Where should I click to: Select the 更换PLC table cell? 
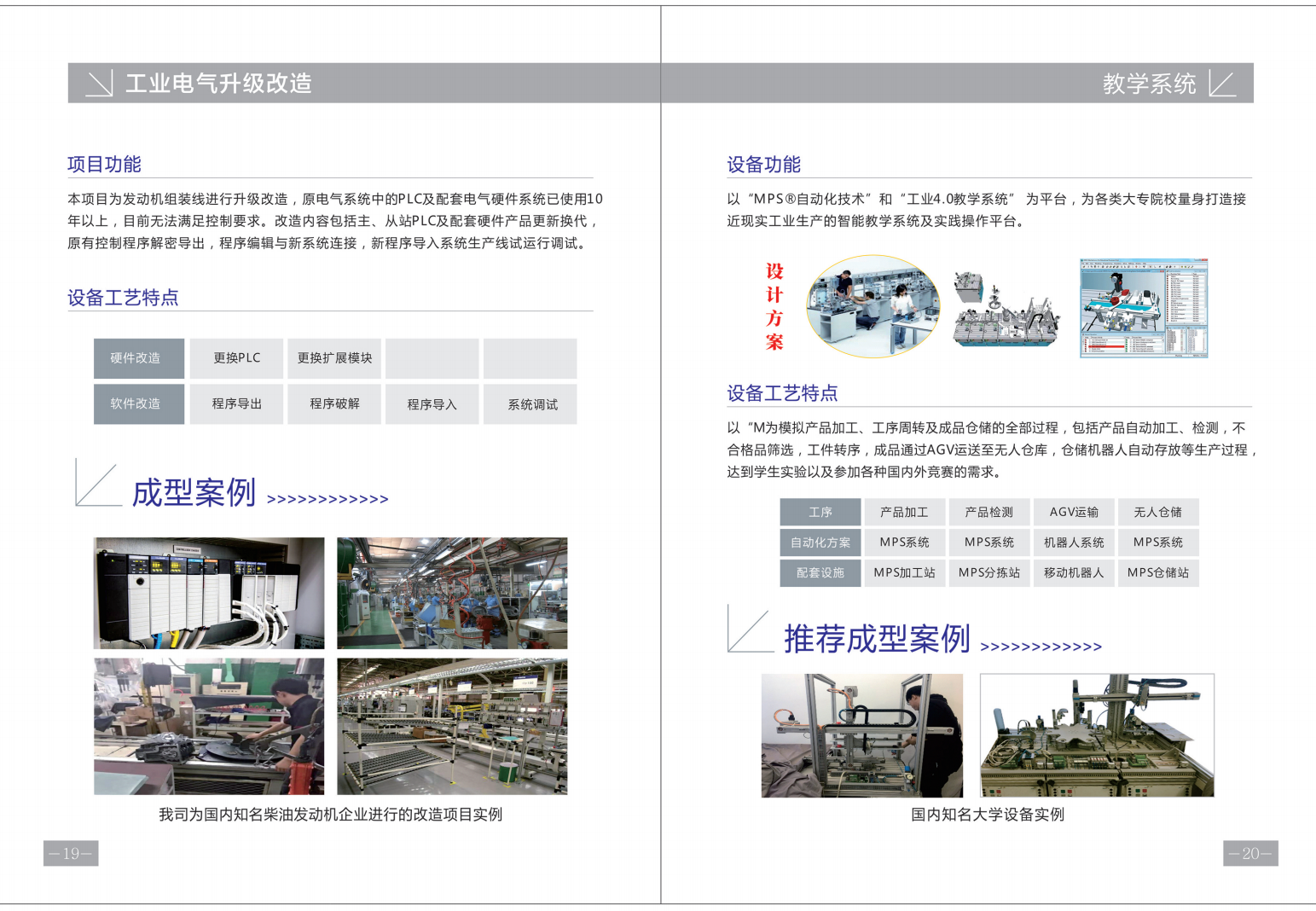[x=236, y=358]
